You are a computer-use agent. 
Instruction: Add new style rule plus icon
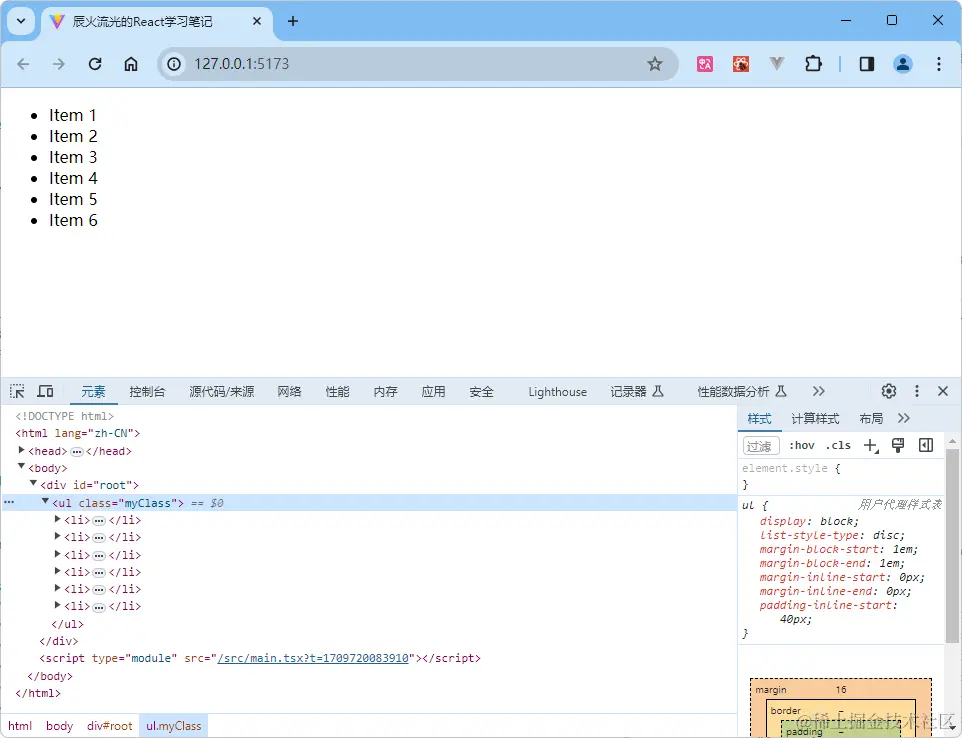[x=871, y=446]
